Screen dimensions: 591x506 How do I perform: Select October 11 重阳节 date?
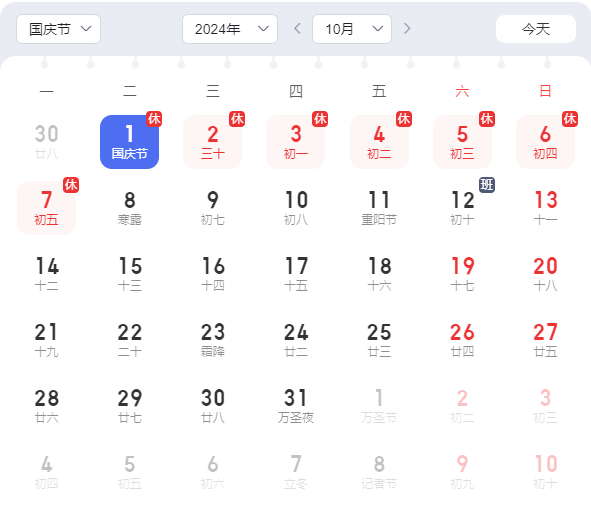point(379,208)
